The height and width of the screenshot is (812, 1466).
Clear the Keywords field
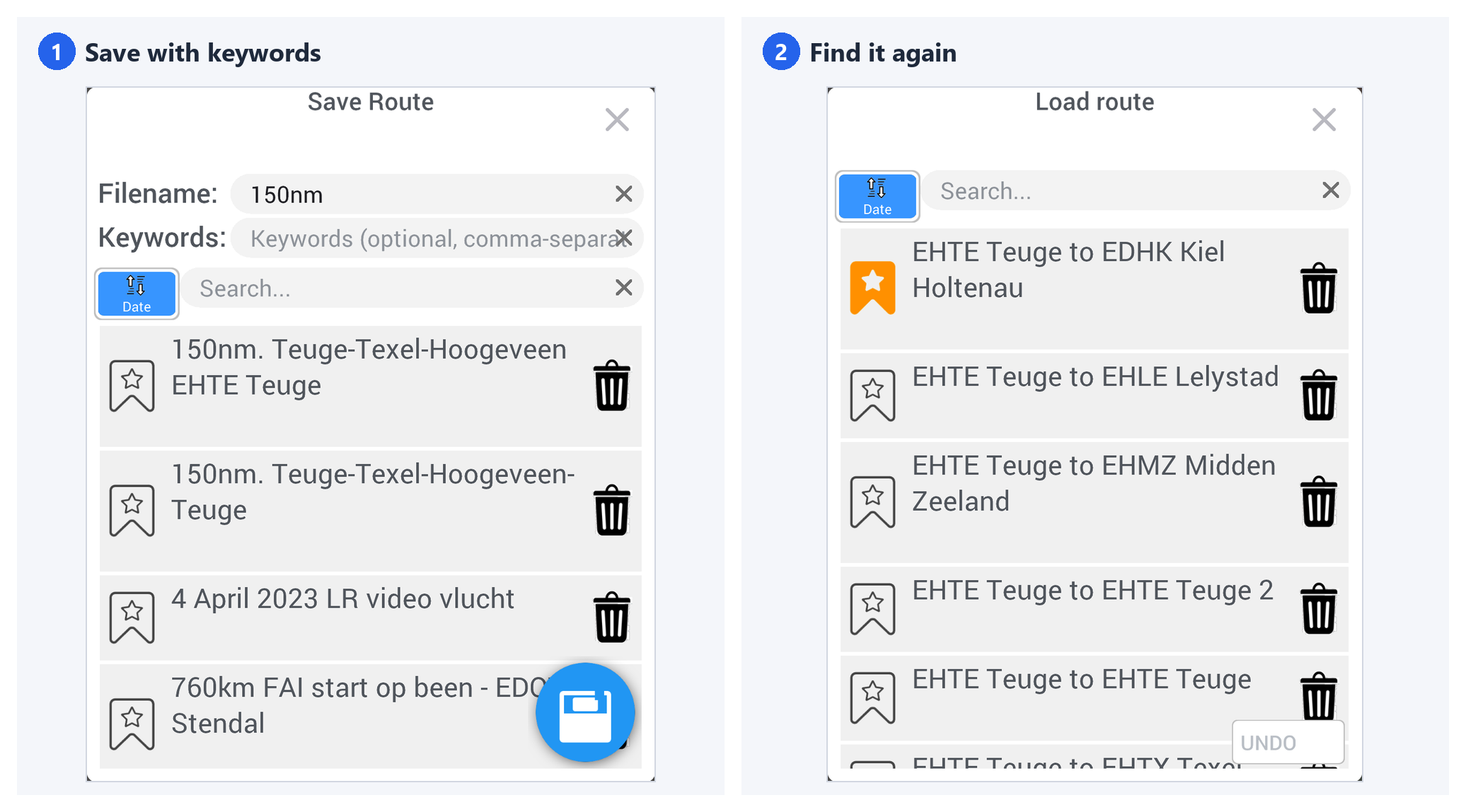[x=623, y=238]
